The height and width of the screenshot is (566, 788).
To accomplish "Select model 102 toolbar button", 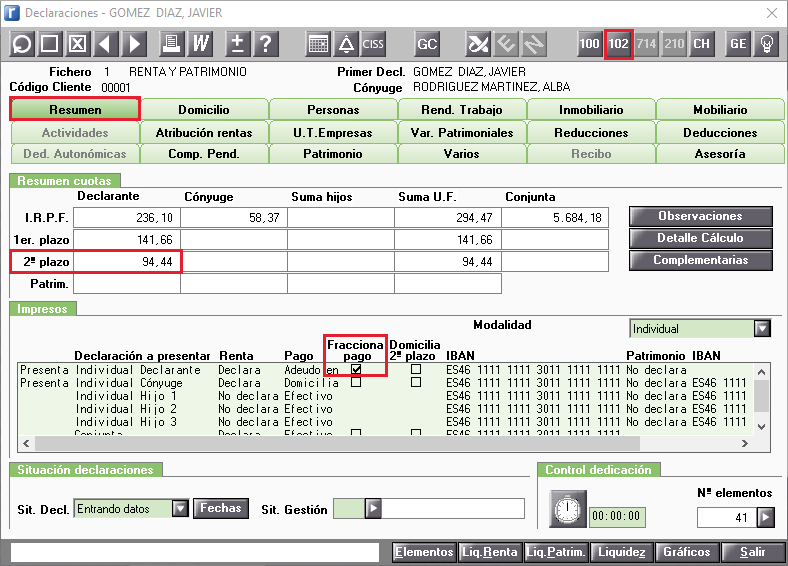I will (x=619, y=44).
